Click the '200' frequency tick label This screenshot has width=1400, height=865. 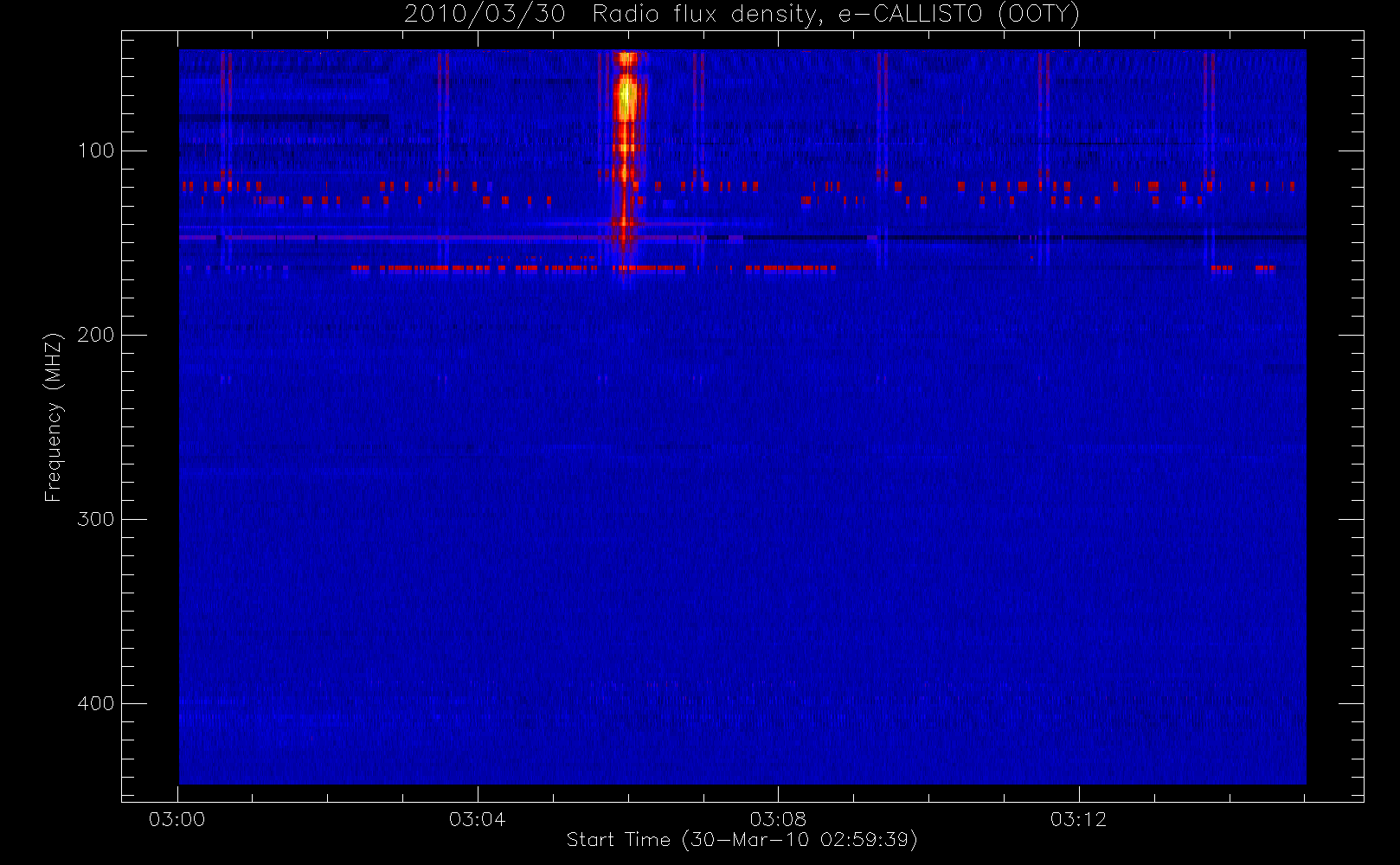pos(95,335)
